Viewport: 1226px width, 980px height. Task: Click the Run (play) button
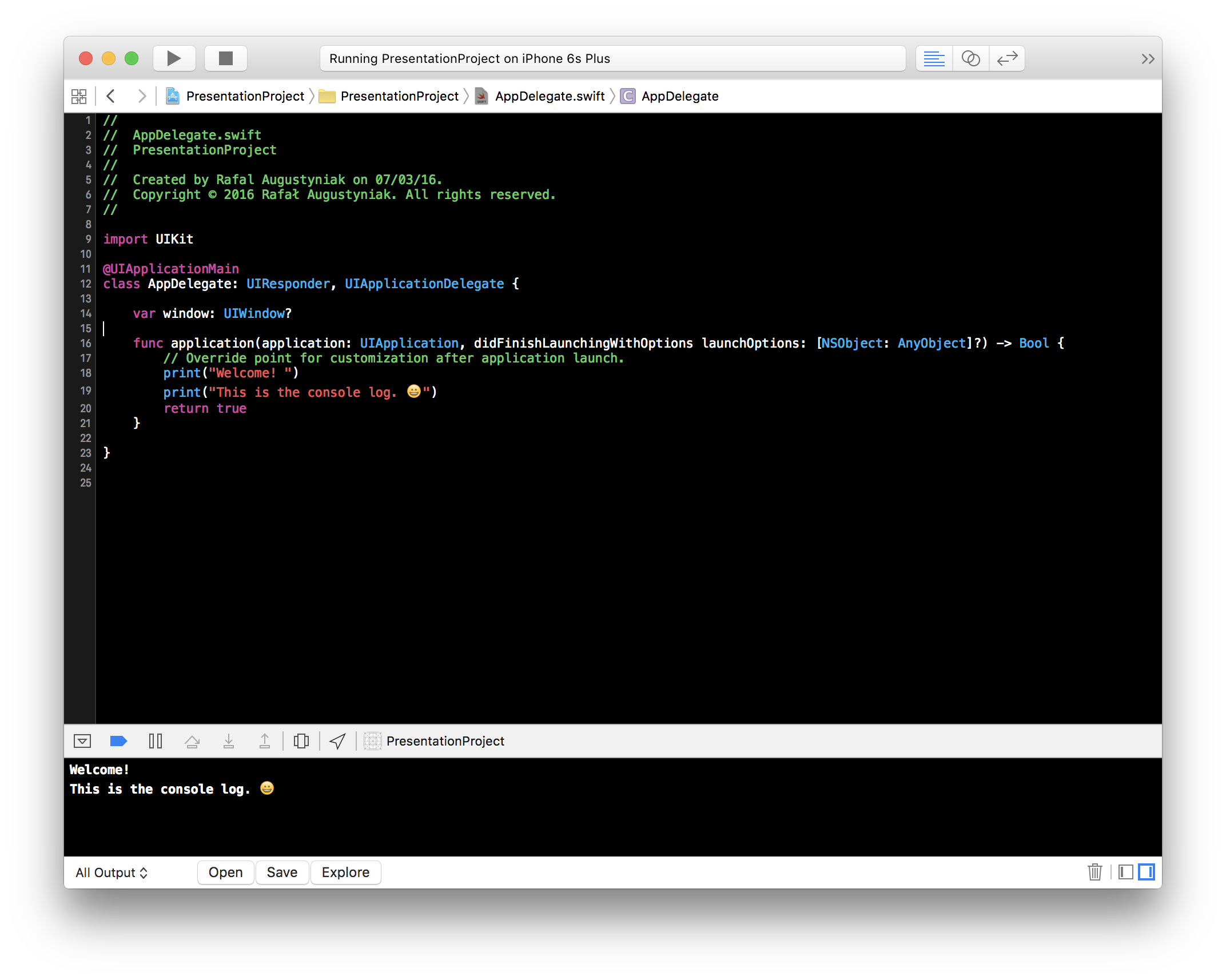coord(174,58)
